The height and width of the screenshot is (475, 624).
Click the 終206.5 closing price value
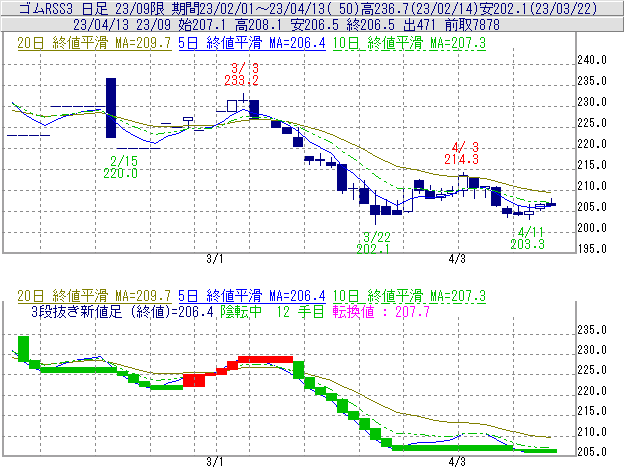point(371,25)
